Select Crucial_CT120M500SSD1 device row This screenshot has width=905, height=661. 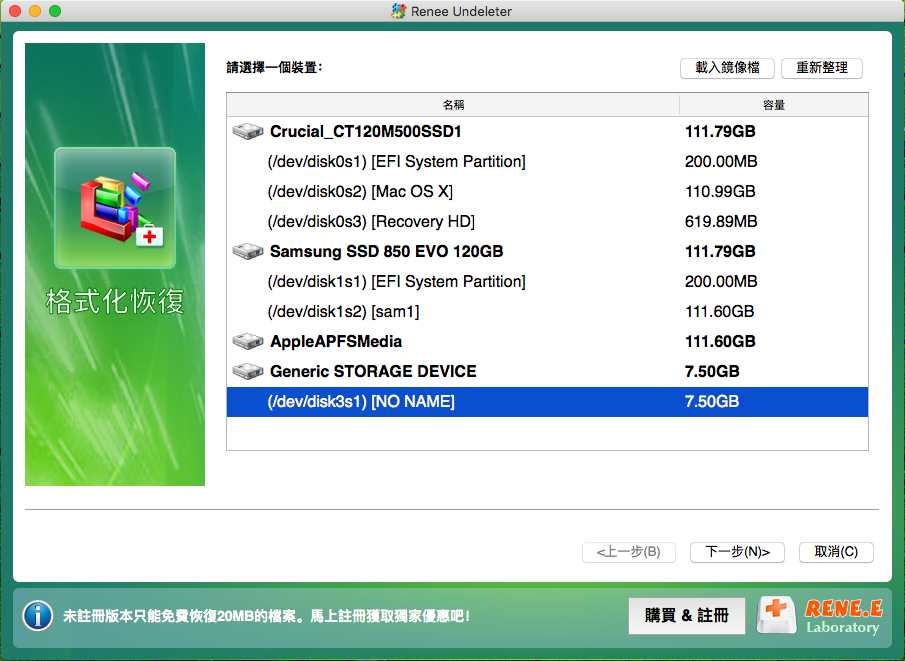[547, 132]
